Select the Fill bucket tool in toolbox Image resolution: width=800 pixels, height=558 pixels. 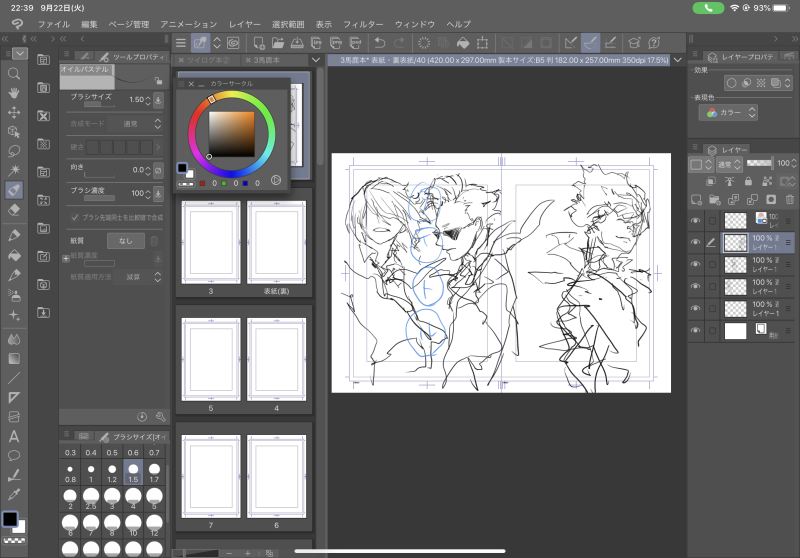pyautogui.click(x=14, y=255)
